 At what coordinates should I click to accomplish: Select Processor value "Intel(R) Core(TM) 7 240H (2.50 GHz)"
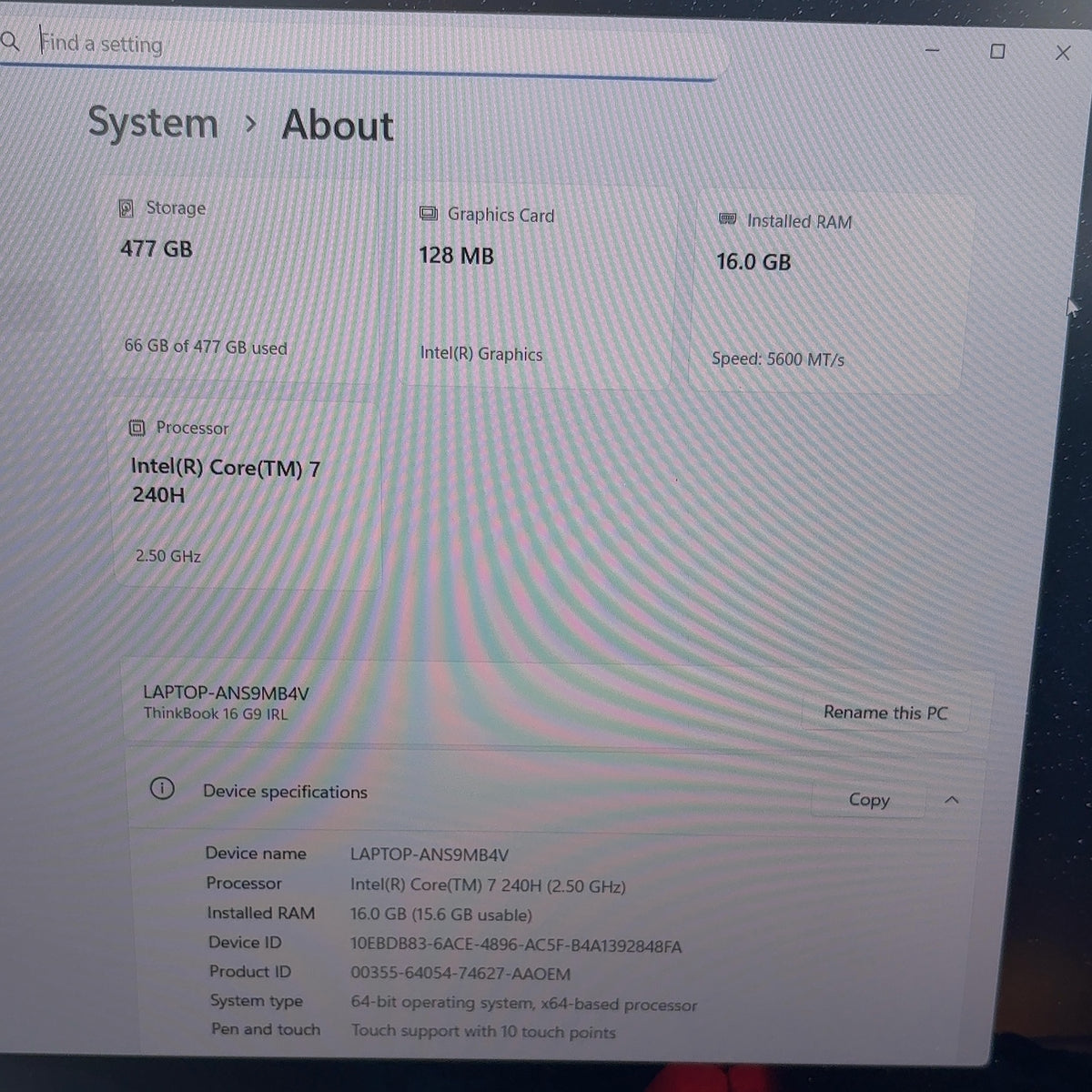tap(488, 885)
